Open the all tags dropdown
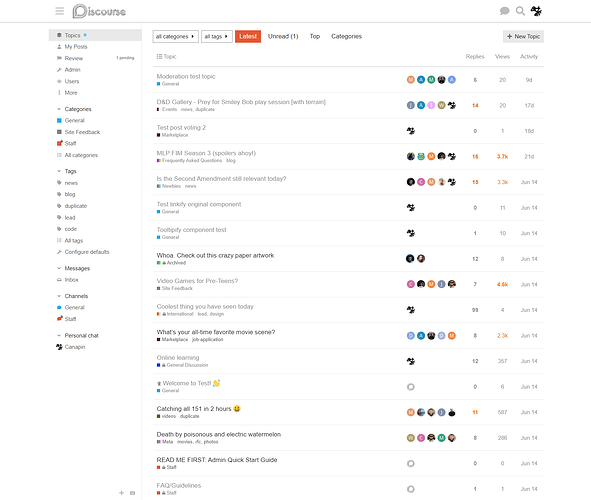The width and height of the screenshot is (591, 500). [217, 37]
